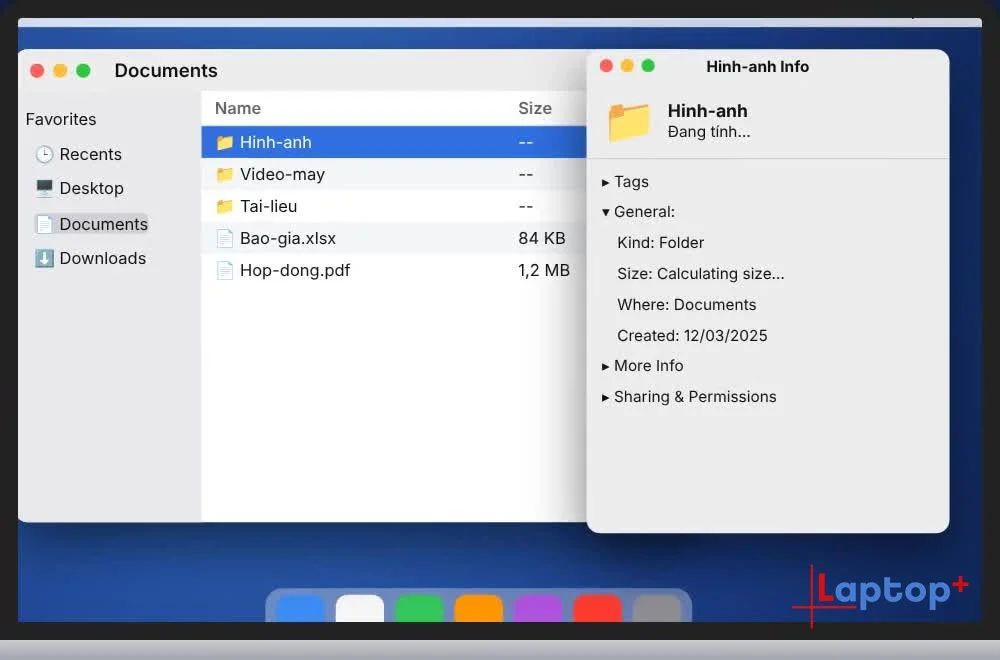This screenshot has height=660, width=1000.
Task: Click the "Where: Documents" line
Action: click(687, 305)
